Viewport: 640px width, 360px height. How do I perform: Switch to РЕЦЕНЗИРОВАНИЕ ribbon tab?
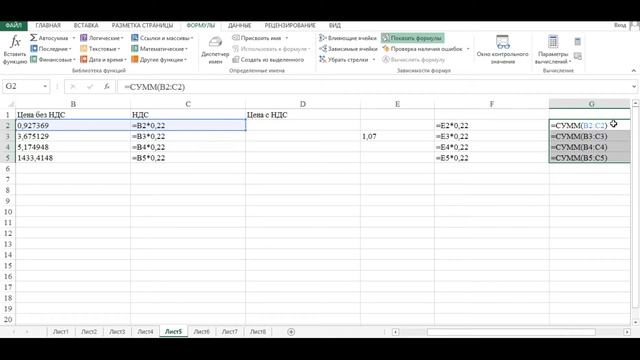point(290,25)
